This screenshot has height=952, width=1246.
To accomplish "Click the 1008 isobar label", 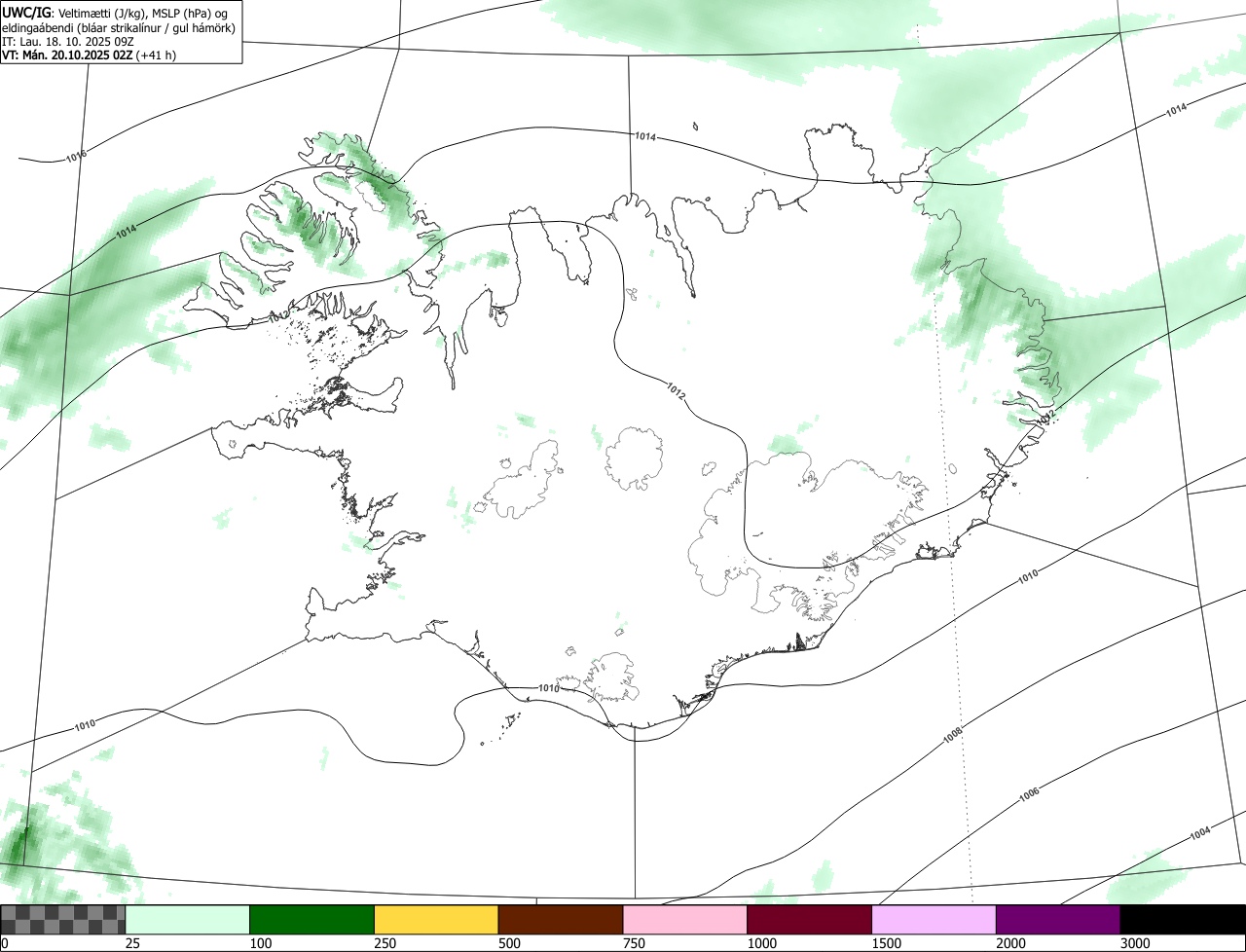I will [953, 737].
